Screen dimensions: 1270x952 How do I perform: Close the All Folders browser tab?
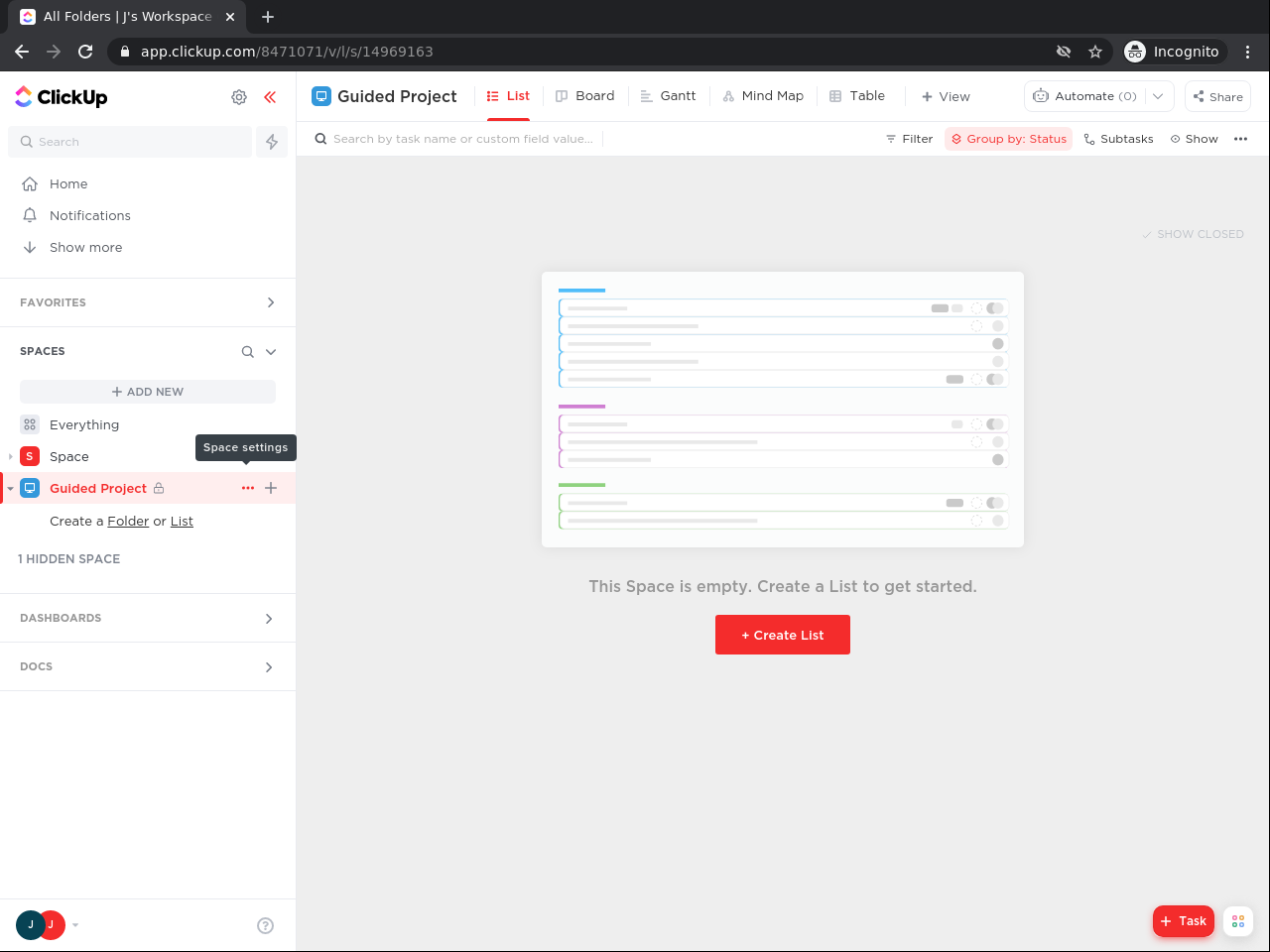pyautogui.click(x=230, y=17)
